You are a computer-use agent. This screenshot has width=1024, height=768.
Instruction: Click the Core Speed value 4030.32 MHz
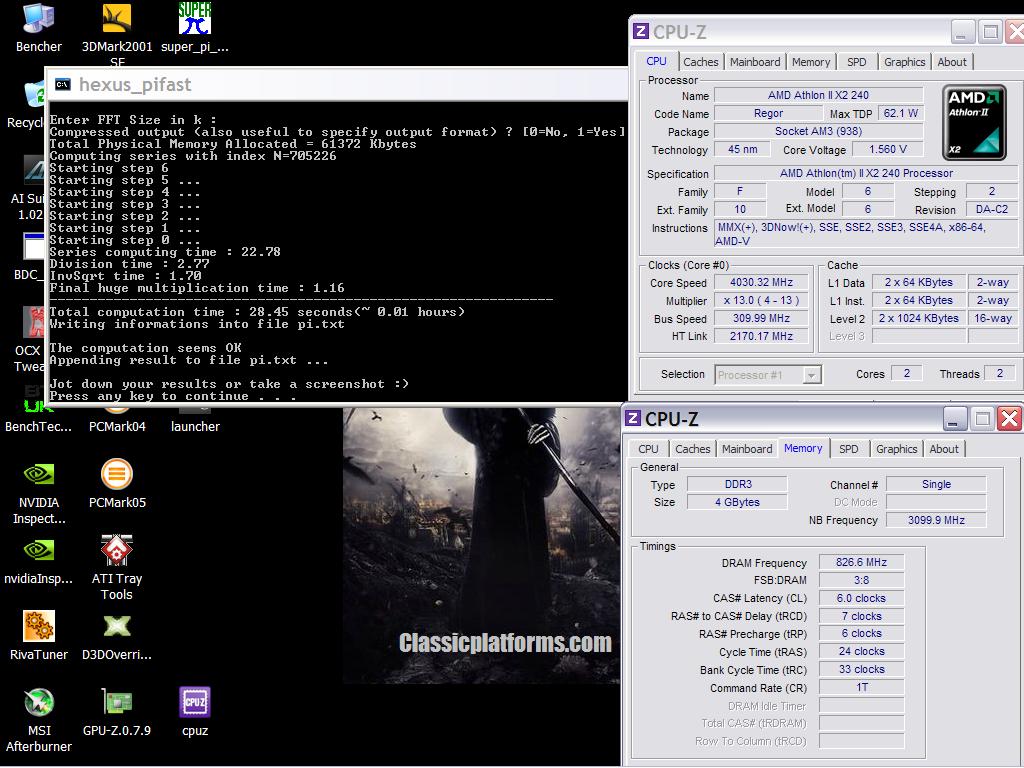point(761,282)
